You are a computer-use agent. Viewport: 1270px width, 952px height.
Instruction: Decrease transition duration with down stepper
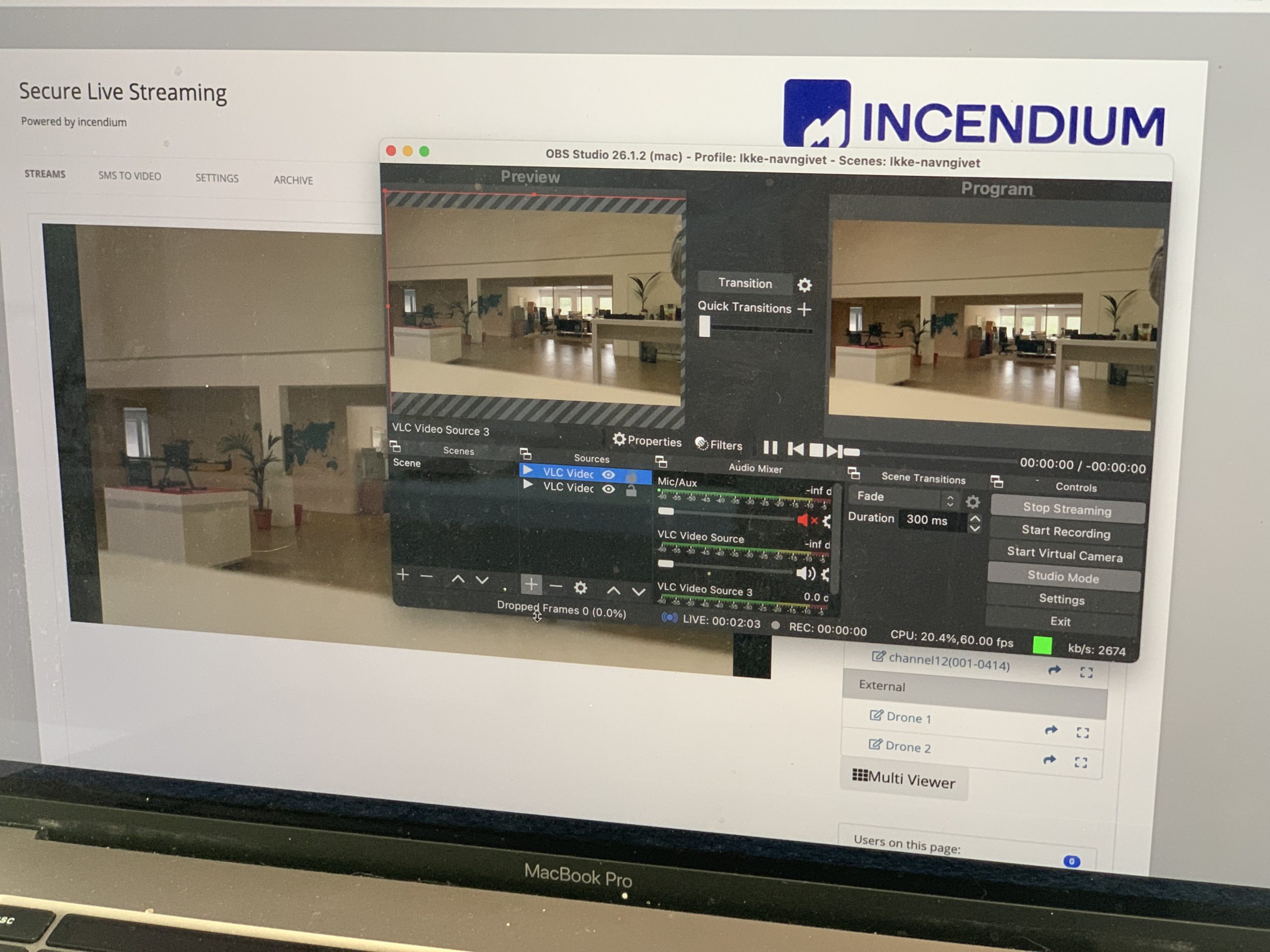click(x=974, y=529)
